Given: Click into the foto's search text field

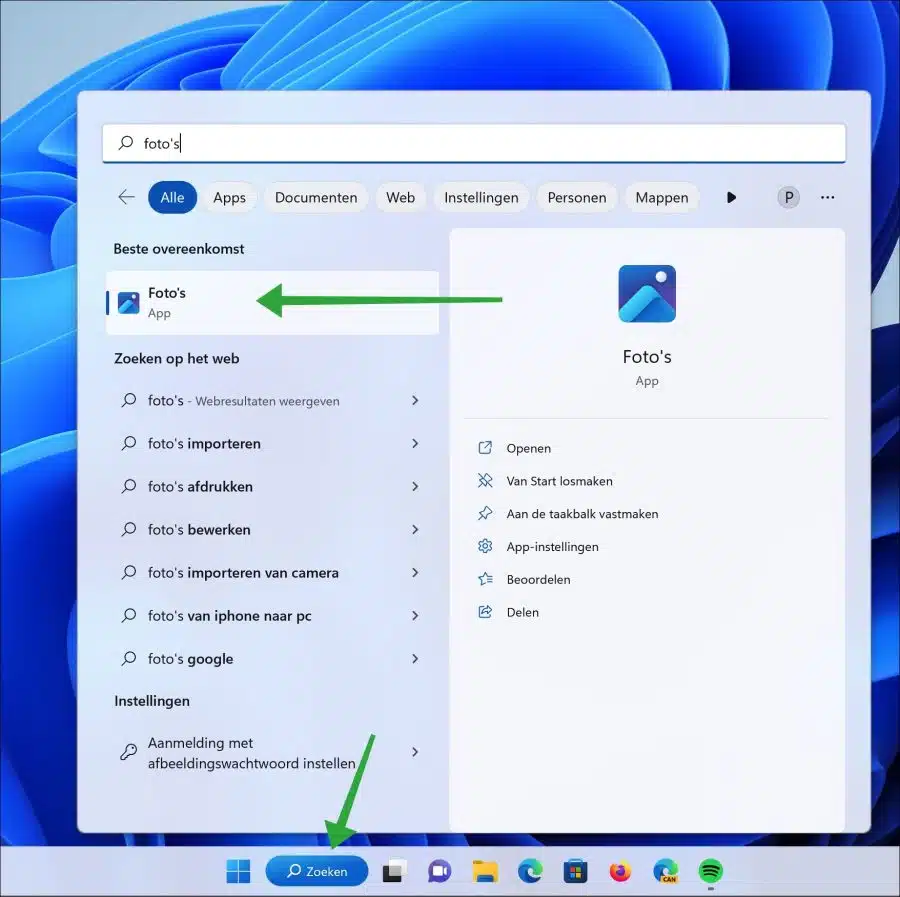Looking at the screenshot, I should (x=474, y=143).
